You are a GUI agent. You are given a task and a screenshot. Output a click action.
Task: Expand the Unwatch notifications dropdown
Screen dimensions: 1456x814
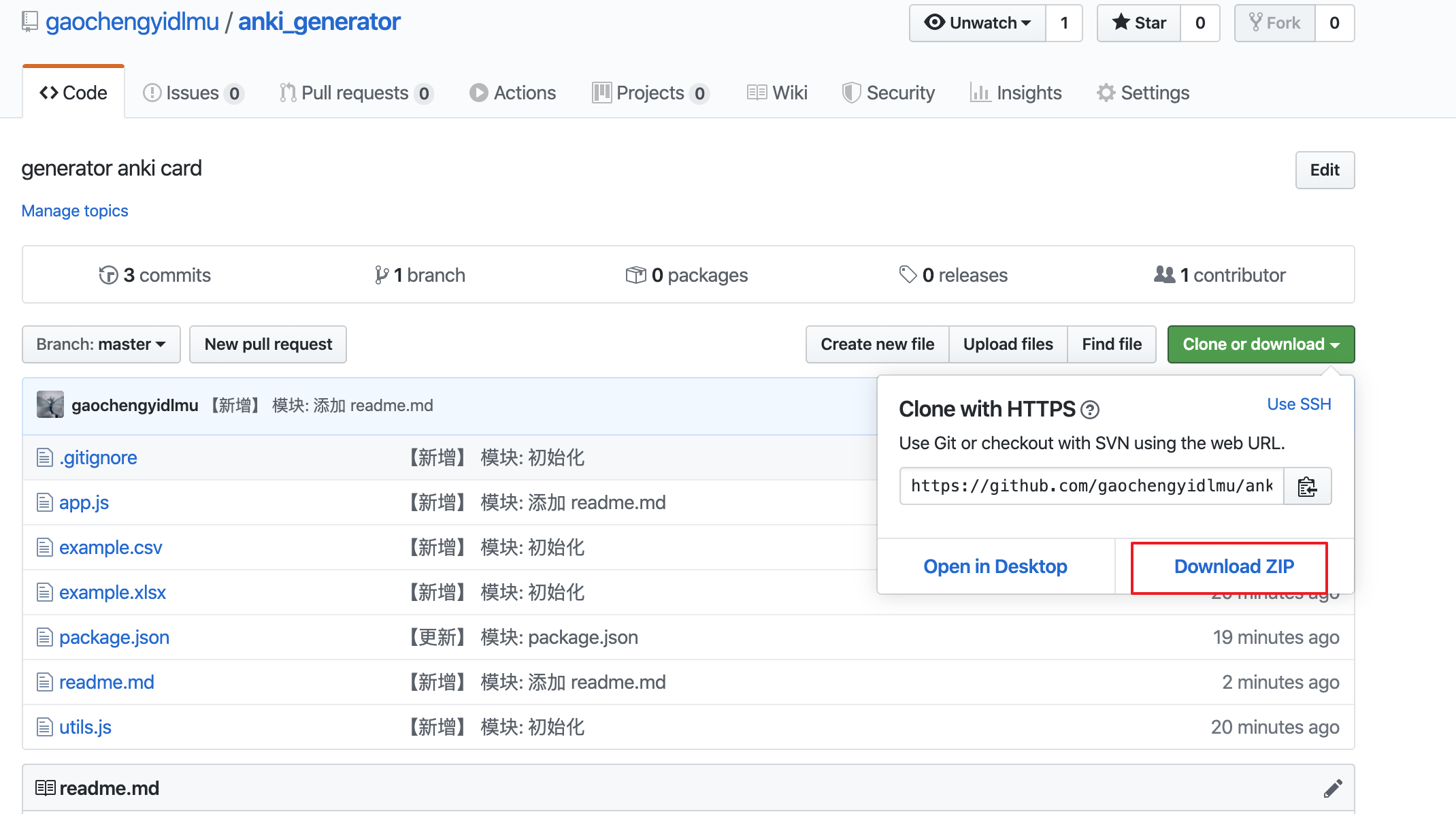click(x=978, y=23)
